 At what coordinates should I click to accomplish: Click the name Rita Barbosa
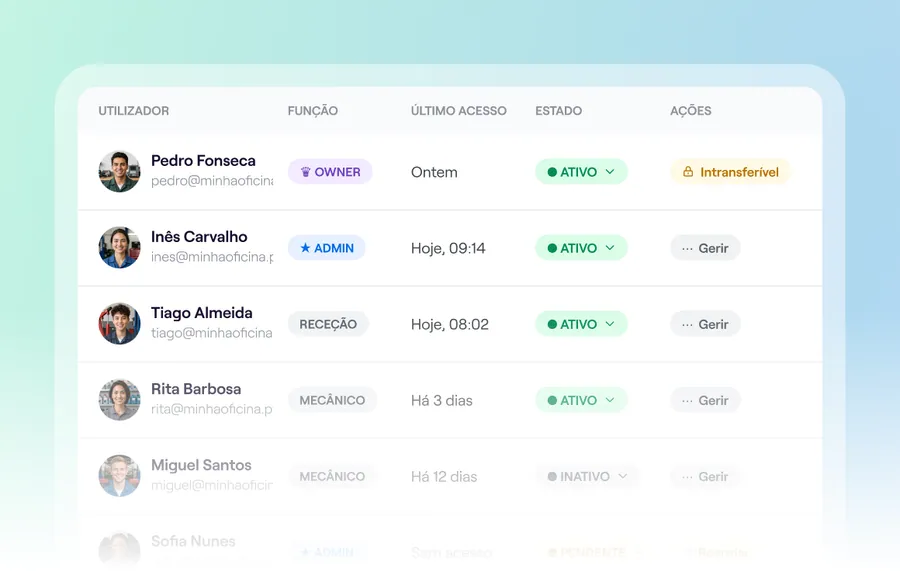pos(196,389)
